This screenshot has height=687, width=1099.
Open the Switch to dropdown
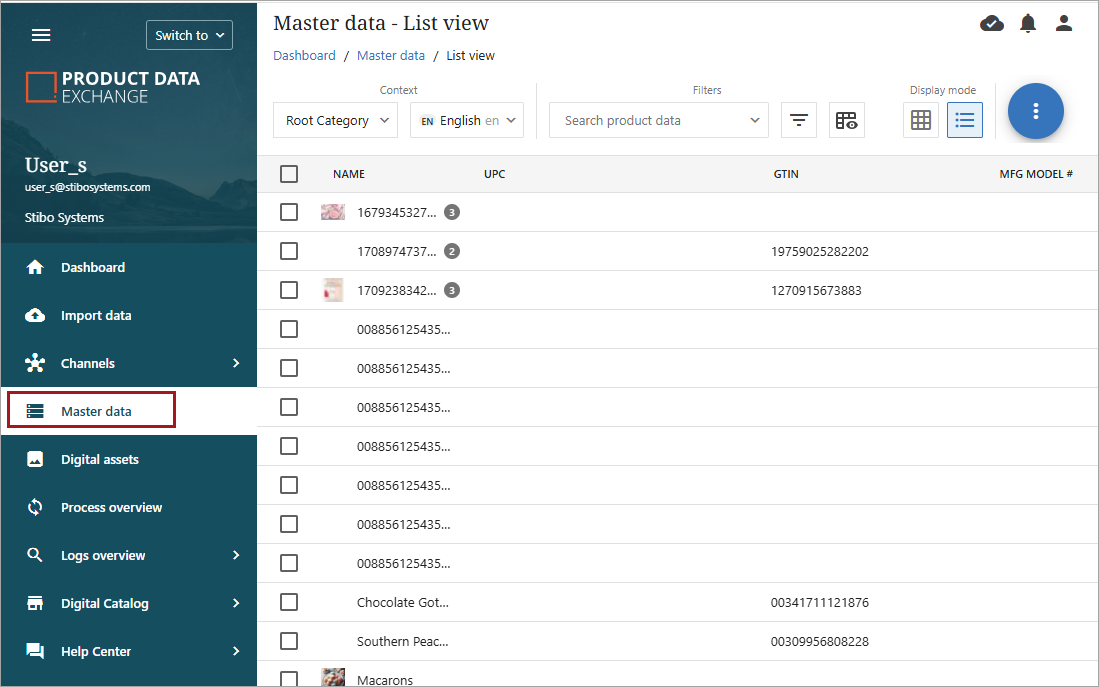[x=189, y=35]
